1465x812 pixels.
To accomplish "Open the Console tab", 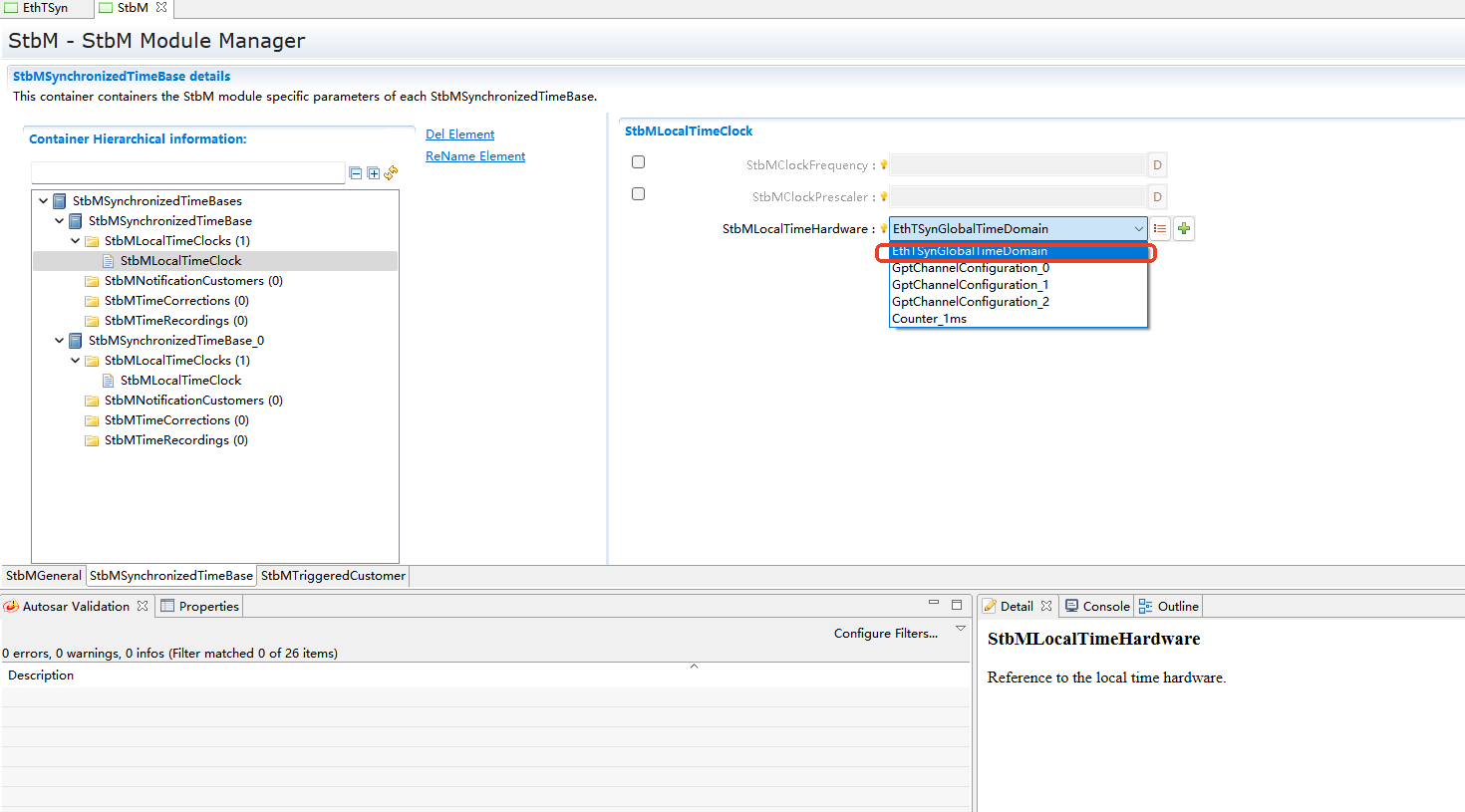I will [x=1097, y=606].
